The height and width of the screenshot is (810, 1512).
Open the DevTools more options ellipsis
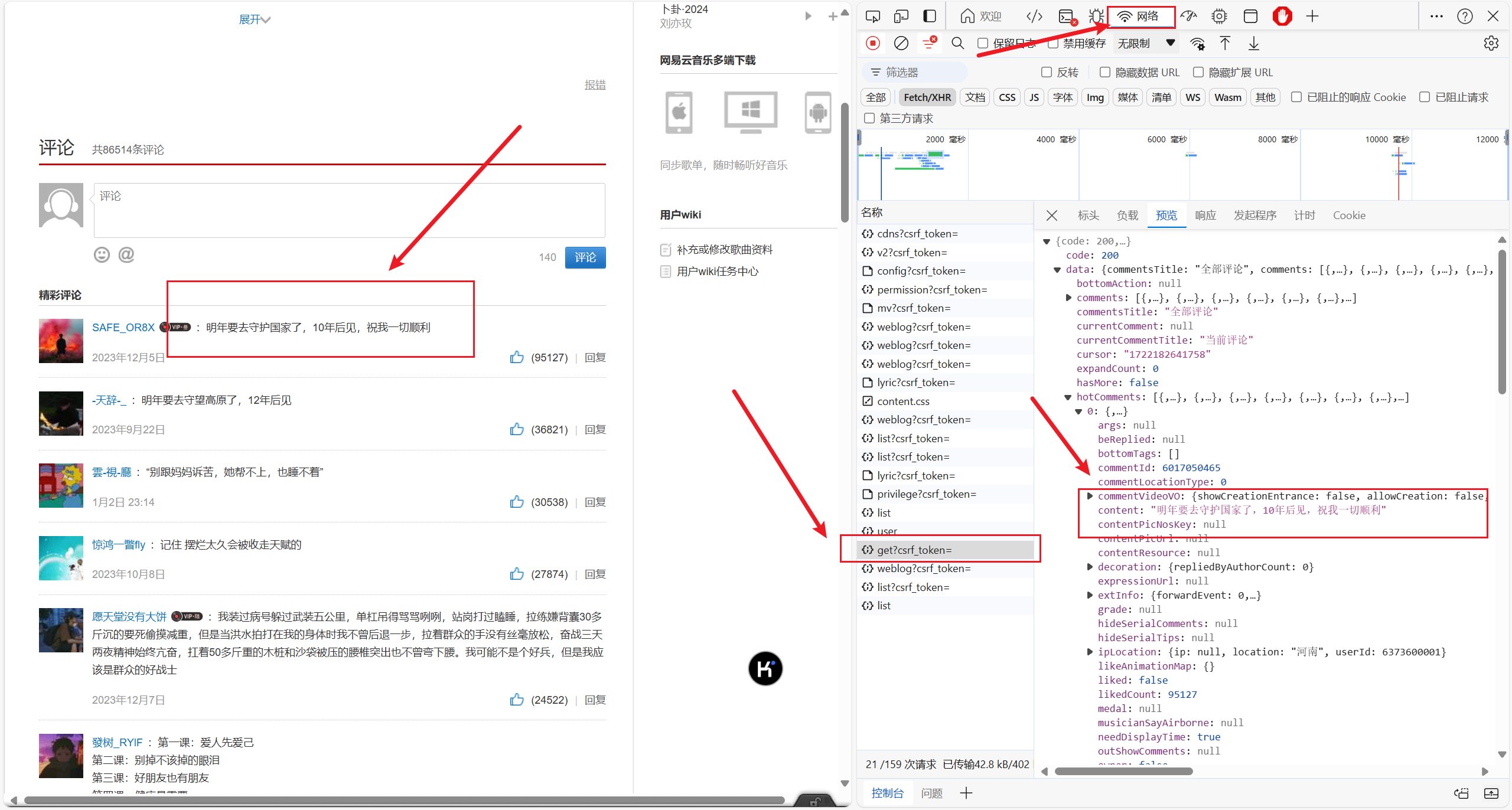1436,17
